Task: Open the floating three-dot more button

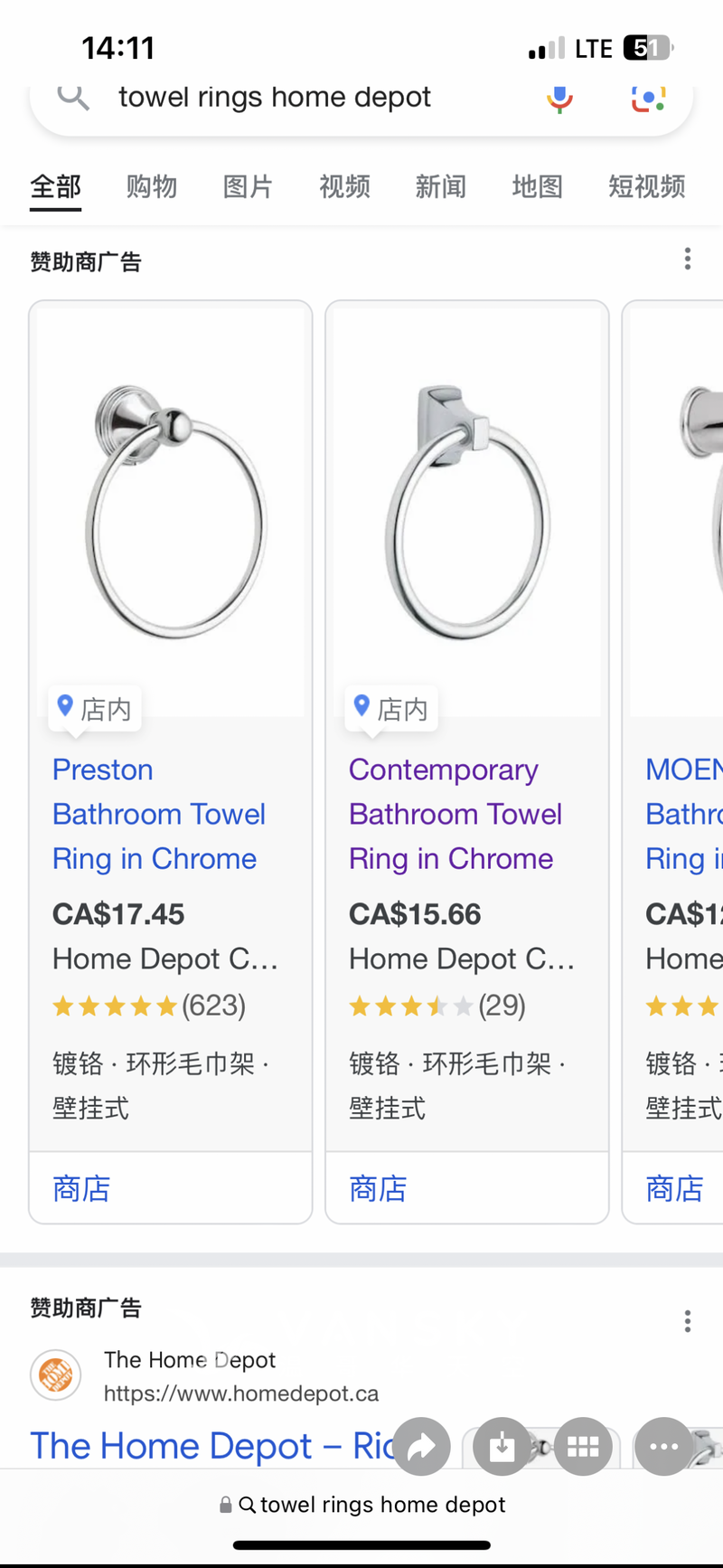Action: pyautogui.click(x=663, y=1447)
